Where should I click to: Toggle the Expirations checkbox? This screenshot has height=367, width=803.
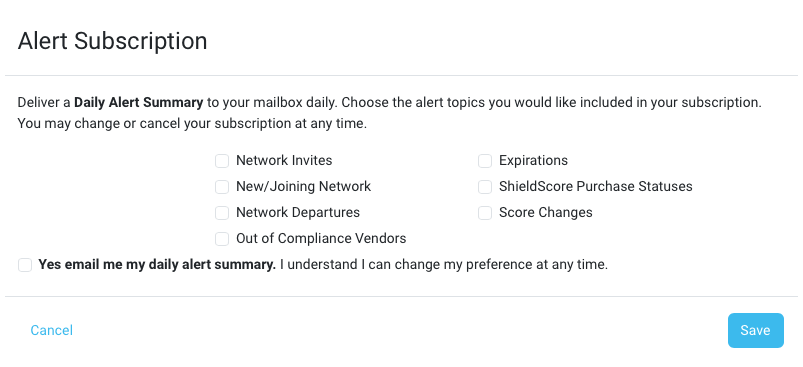click(485, 161)
